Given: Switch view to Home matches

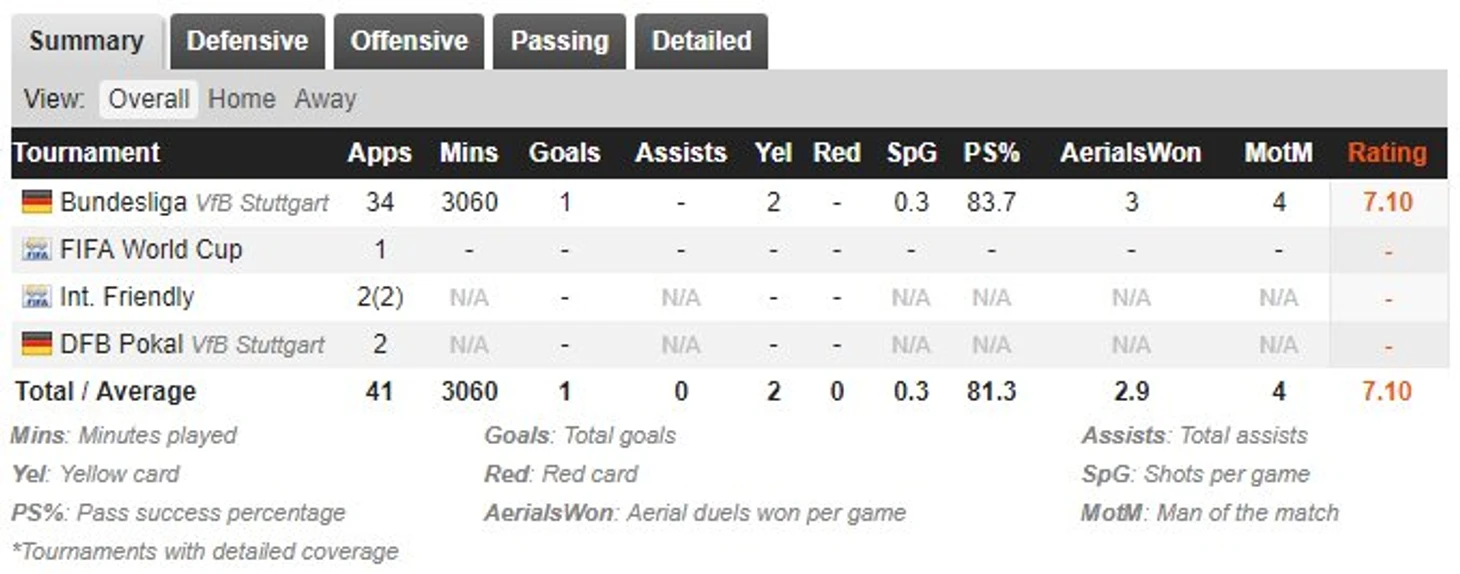Looking at the screenshot, I should (x=241, y=99).
